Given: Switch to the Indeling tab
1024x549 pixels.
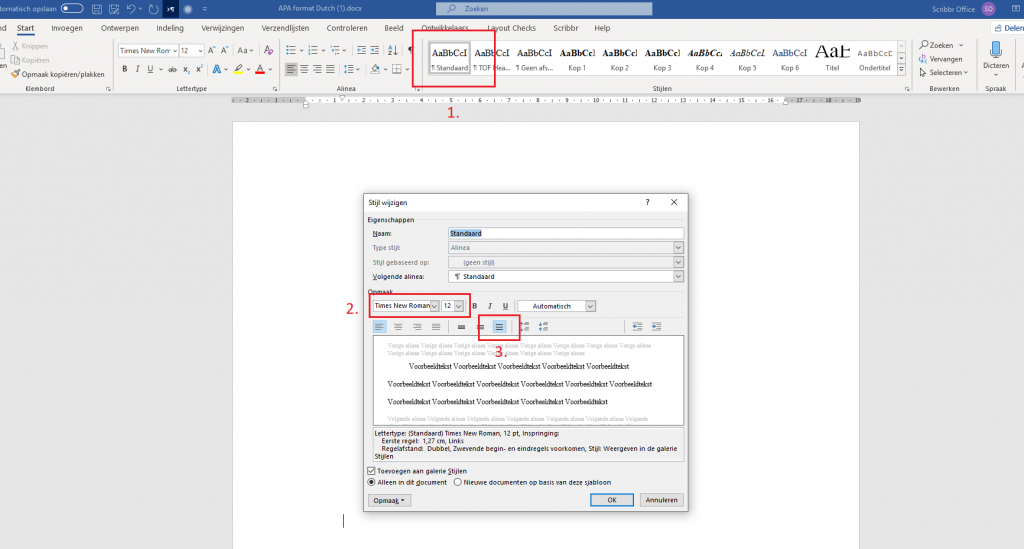Looking at the screenshot, I should click(170, 28).
